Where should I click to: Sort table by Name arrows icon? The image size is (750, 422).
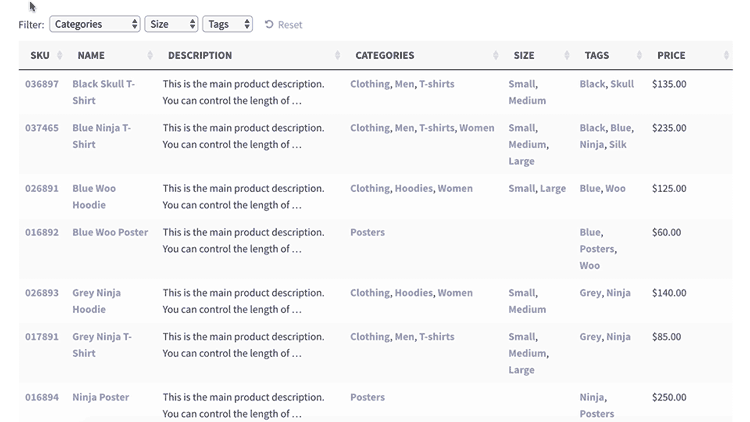150,56
